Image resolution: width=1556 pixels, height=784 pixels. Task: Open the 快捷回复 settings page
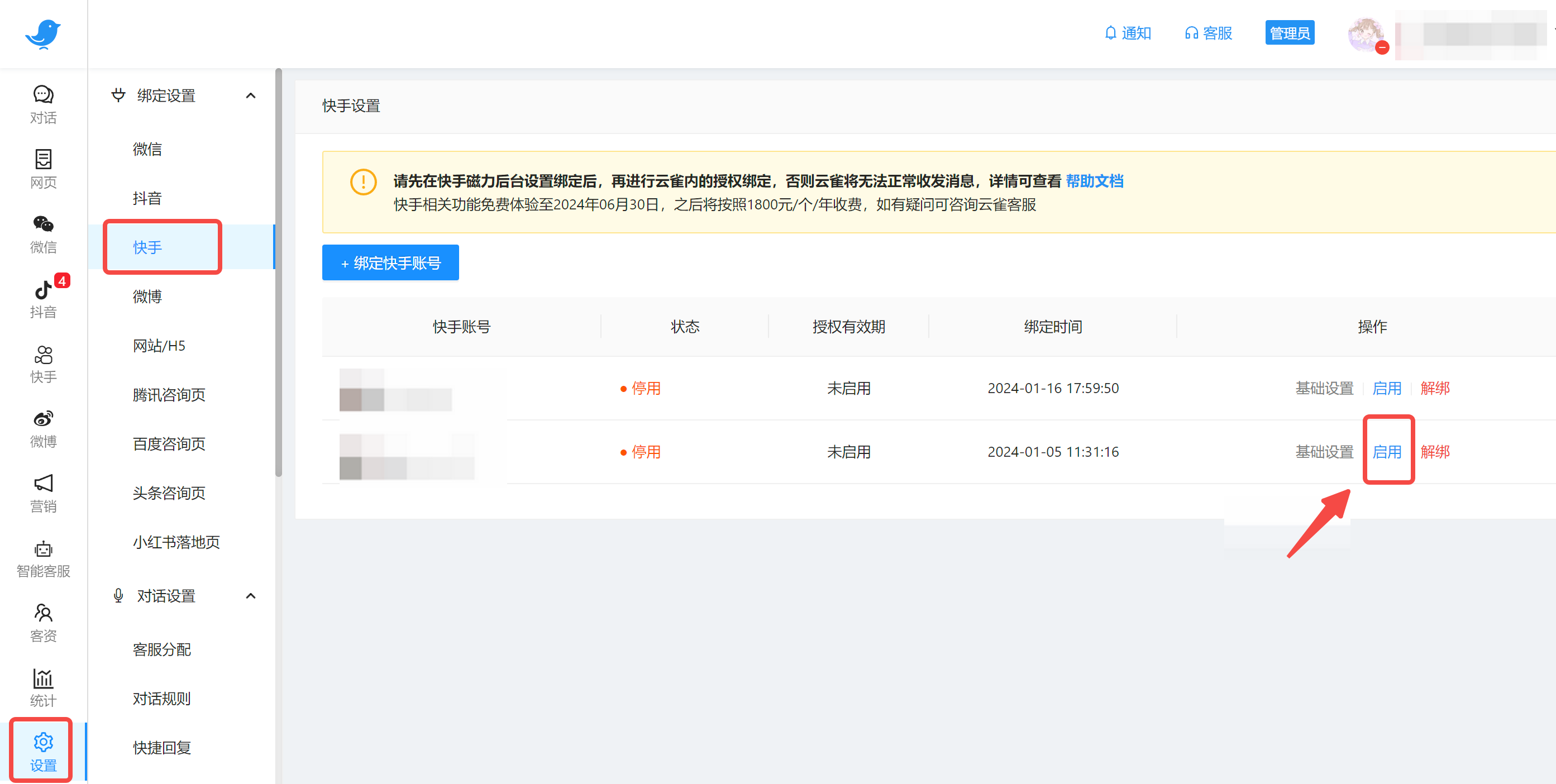(161, 747)
